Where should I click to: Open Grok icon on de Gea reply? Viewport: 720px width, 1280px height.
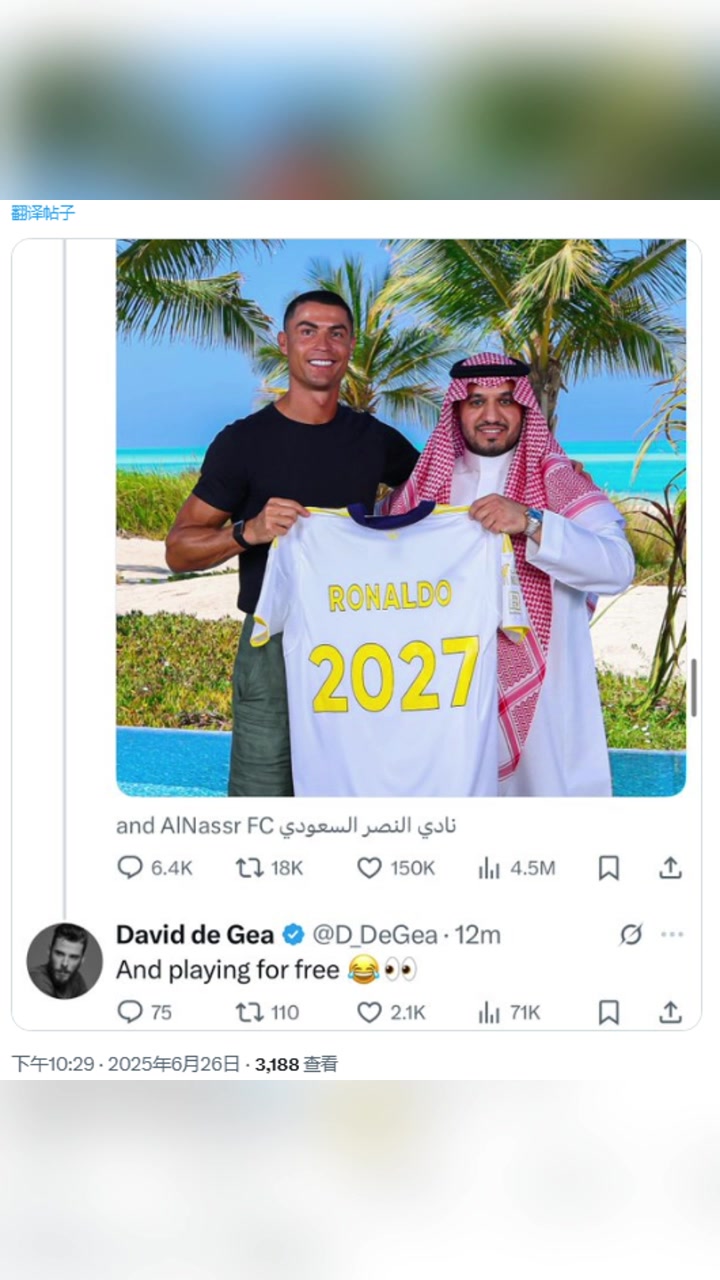pos(630,935)
